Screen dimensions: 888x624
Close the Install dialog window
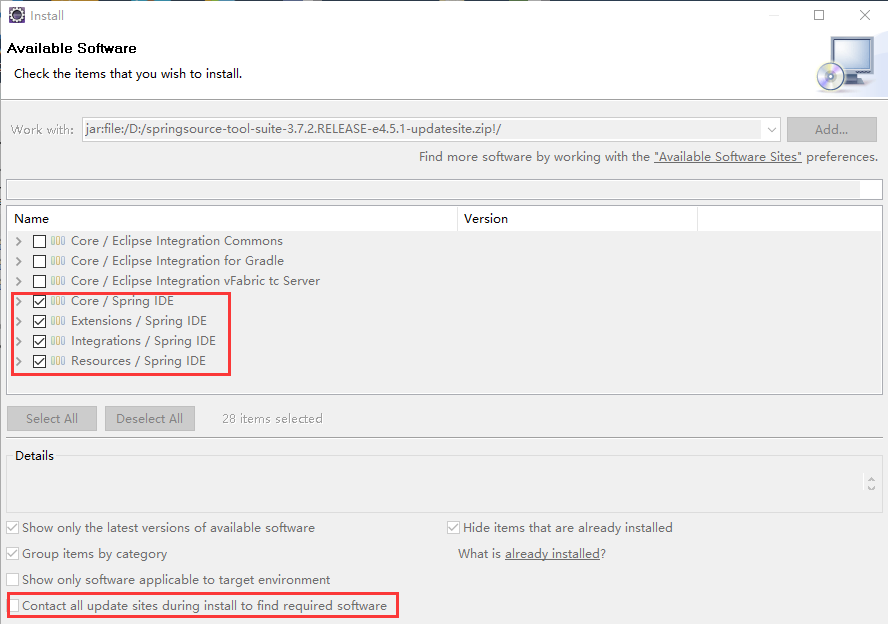point(865,15)
